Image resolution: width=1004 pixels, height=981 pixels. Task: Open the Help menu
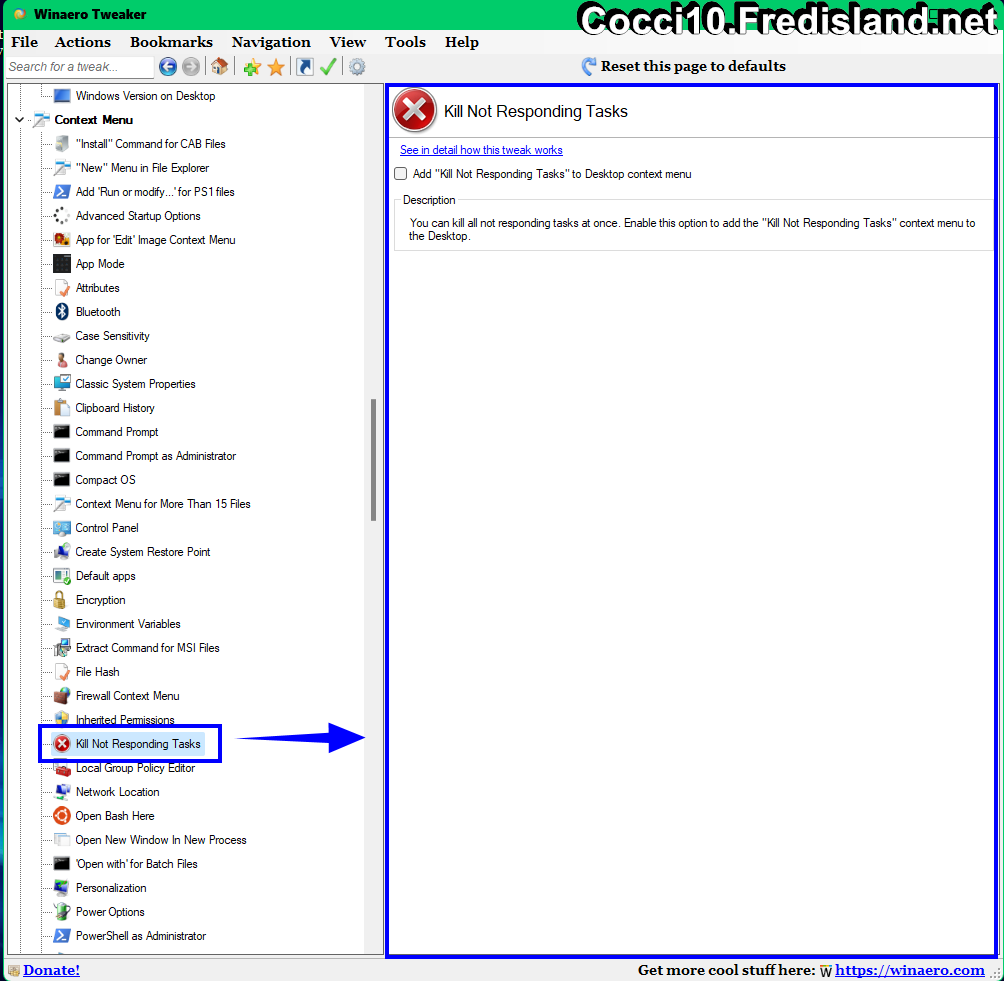point(462,42)
